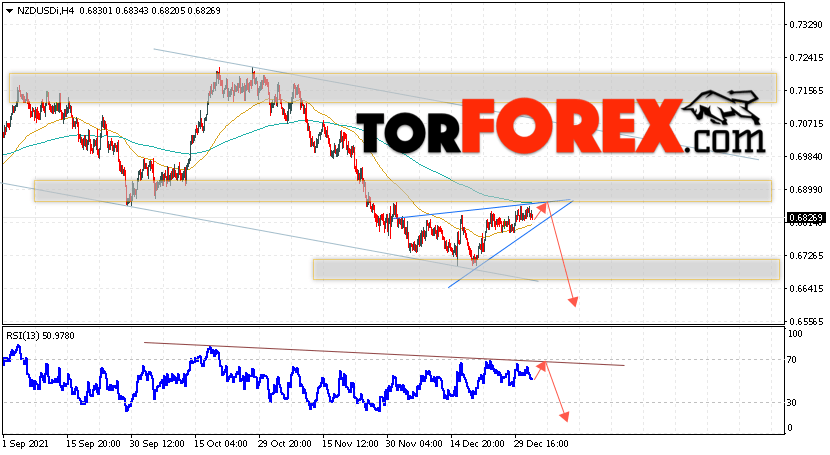
Task: Click the RSI level 70 label
Action: click(792, 360)
